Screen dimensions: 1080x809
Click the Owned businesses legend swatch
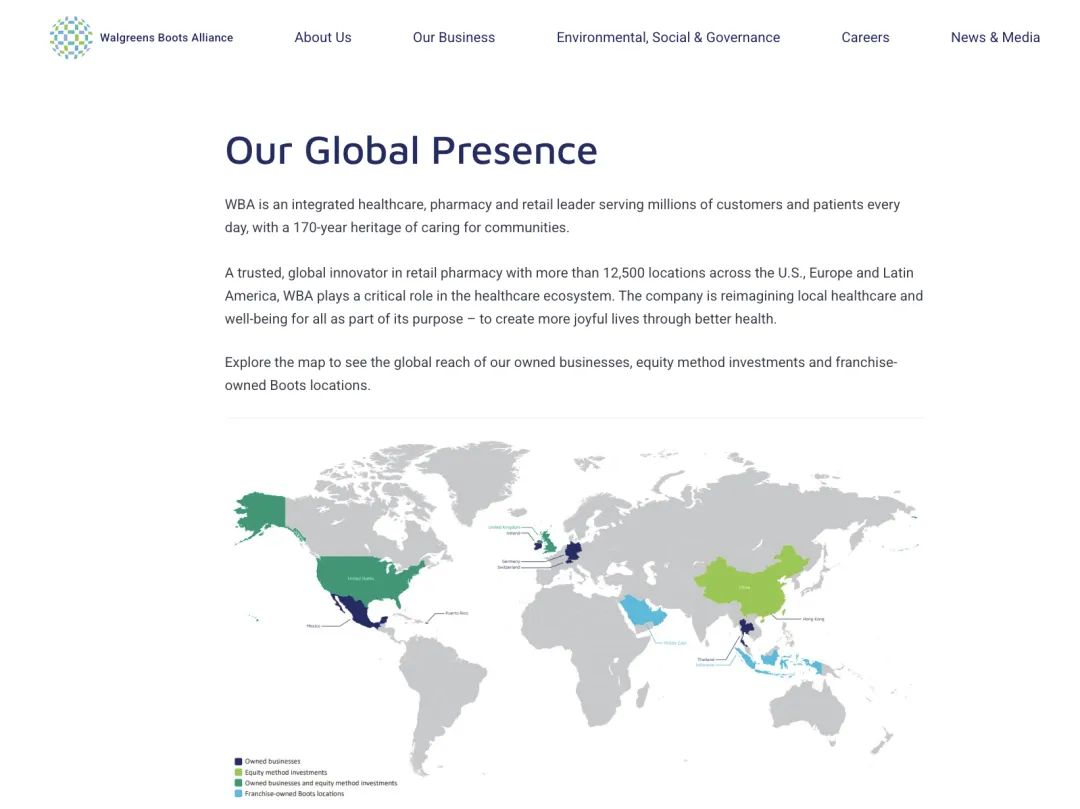click(x=238, y=762)
